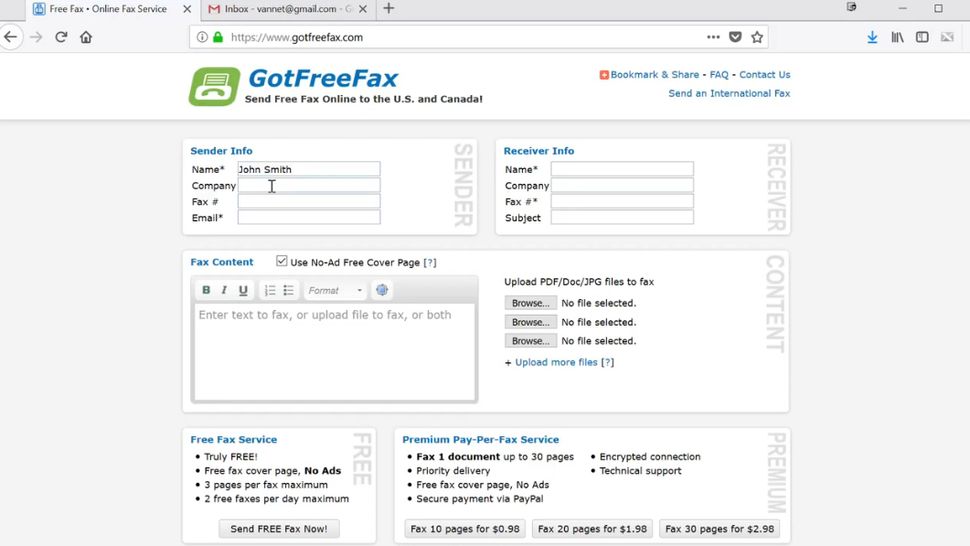Click the second Browse... file button
Screen dimensions: 970x546
pyautogui.click(x=530, y=322)
